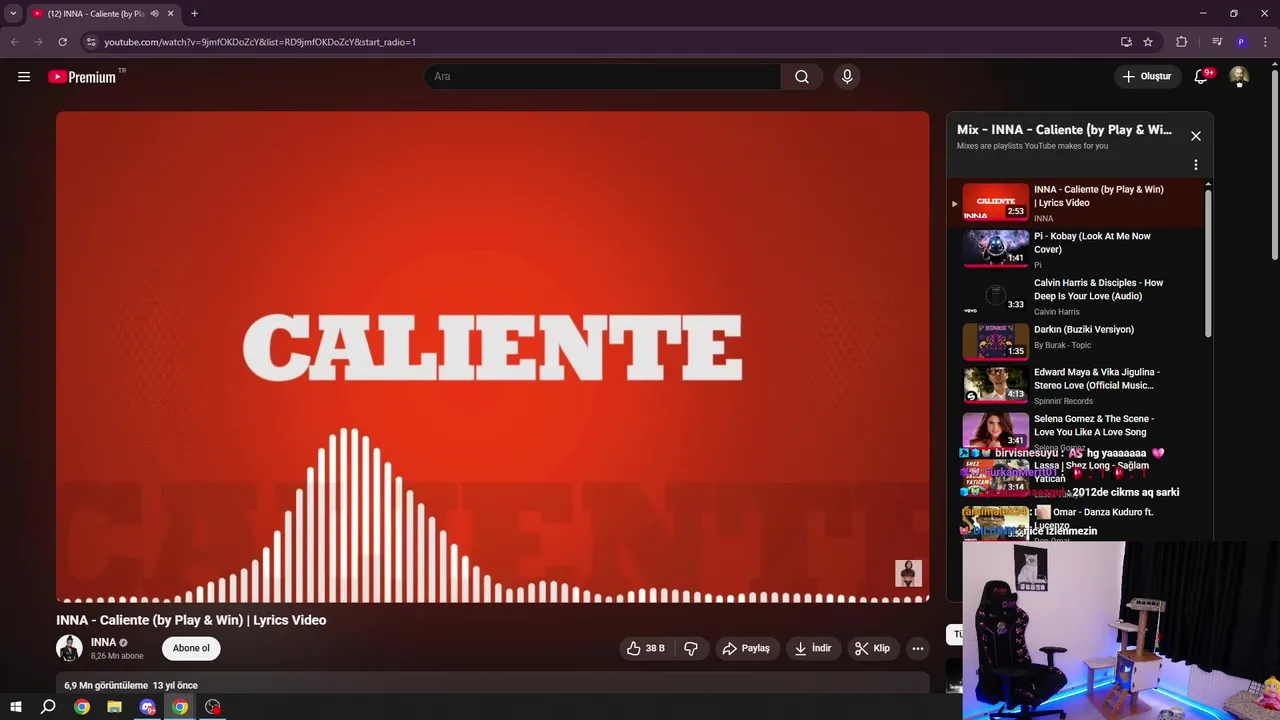This screenshot has width=1280, height=720.
Task: Select the INNA - Caliente browser tab
Action: (x=102, y=14)
